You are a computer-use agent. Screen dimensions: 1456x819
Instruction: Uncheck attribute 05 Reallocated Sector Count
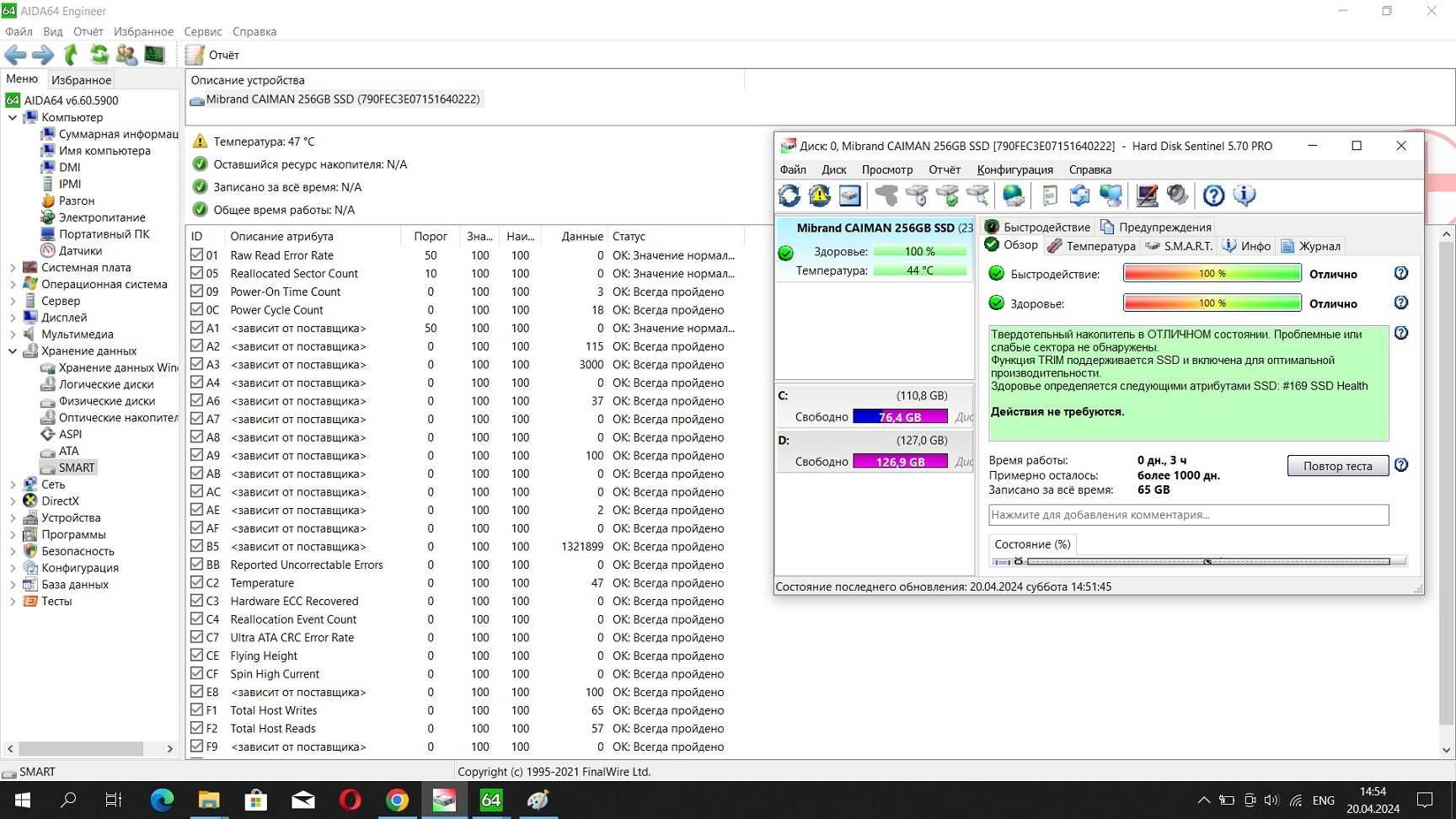(196, 273)
